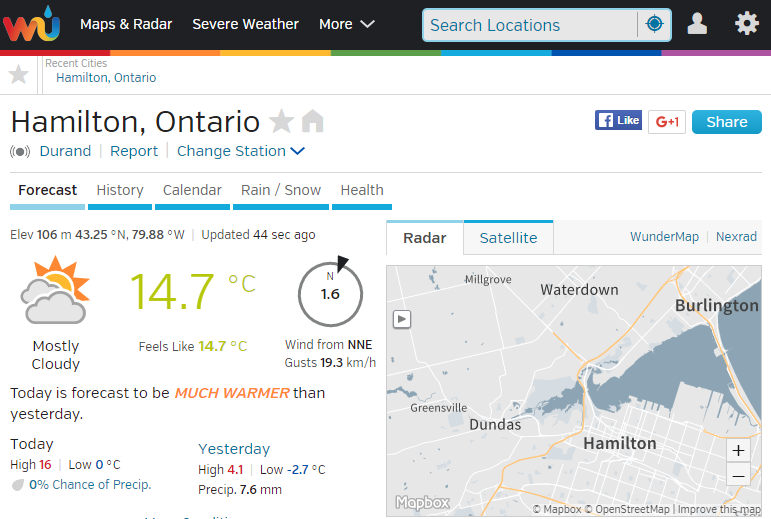Click the Google +1 button
771x519 pixels.
click(x=667, y=121)
